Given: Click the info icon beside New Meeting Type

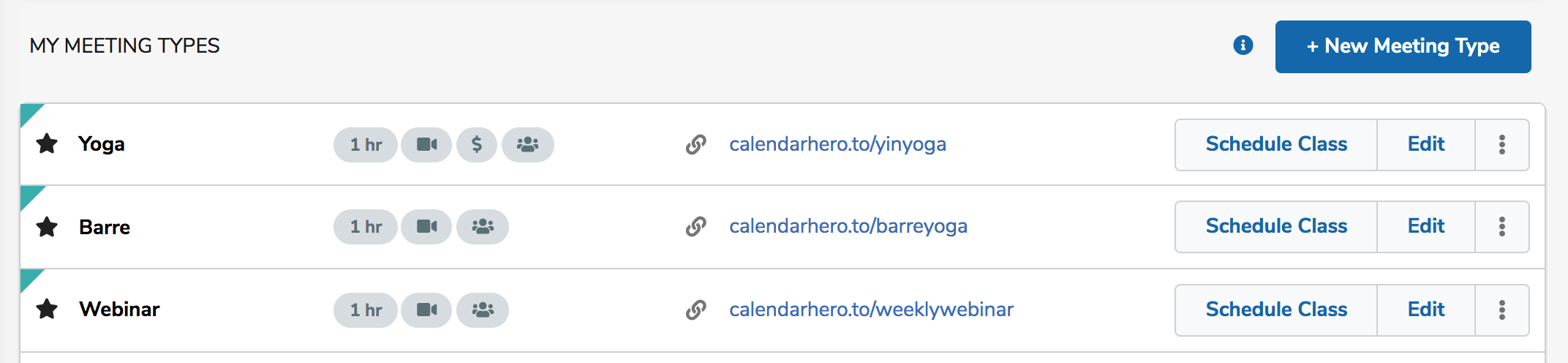Looking at the screenshot, I should pos(1243,45).
